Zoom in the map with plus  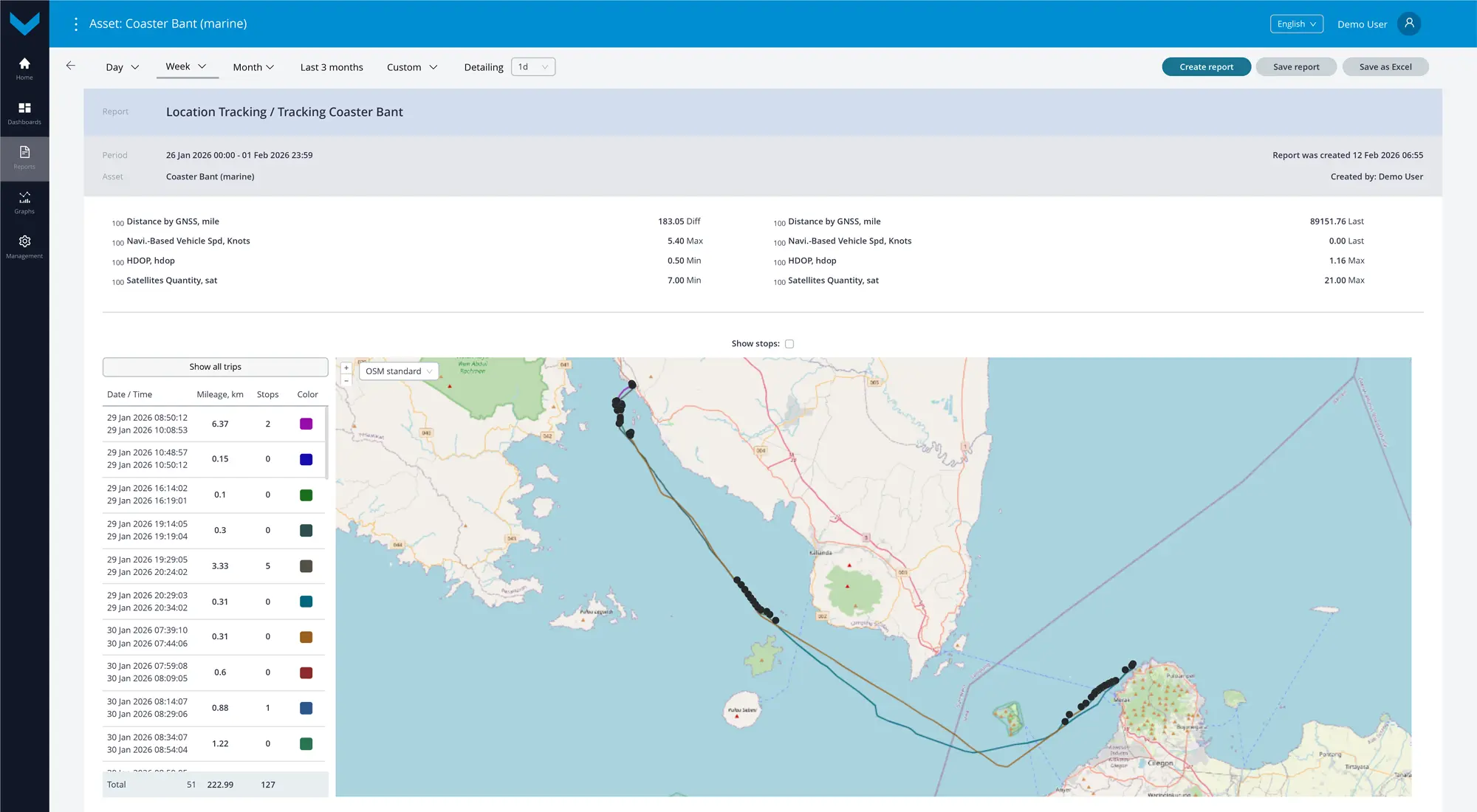(x=346, y=368)
